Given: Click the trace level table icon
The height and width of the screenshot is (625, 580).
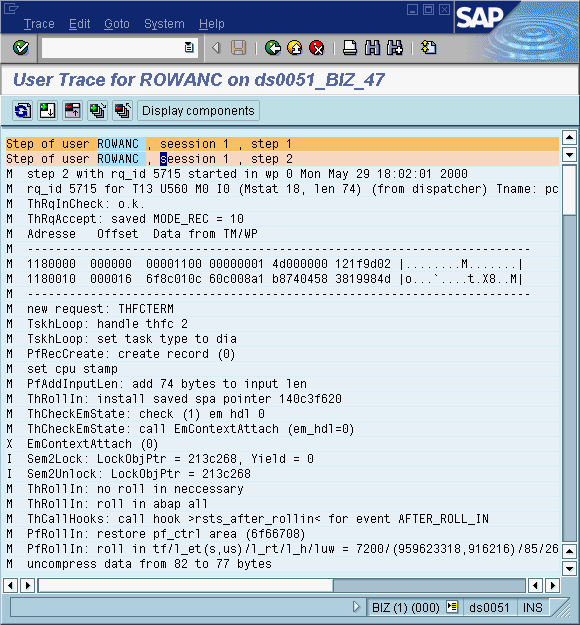Looking at the screenshot, I should pyautogui.click(x=73, y=110).
